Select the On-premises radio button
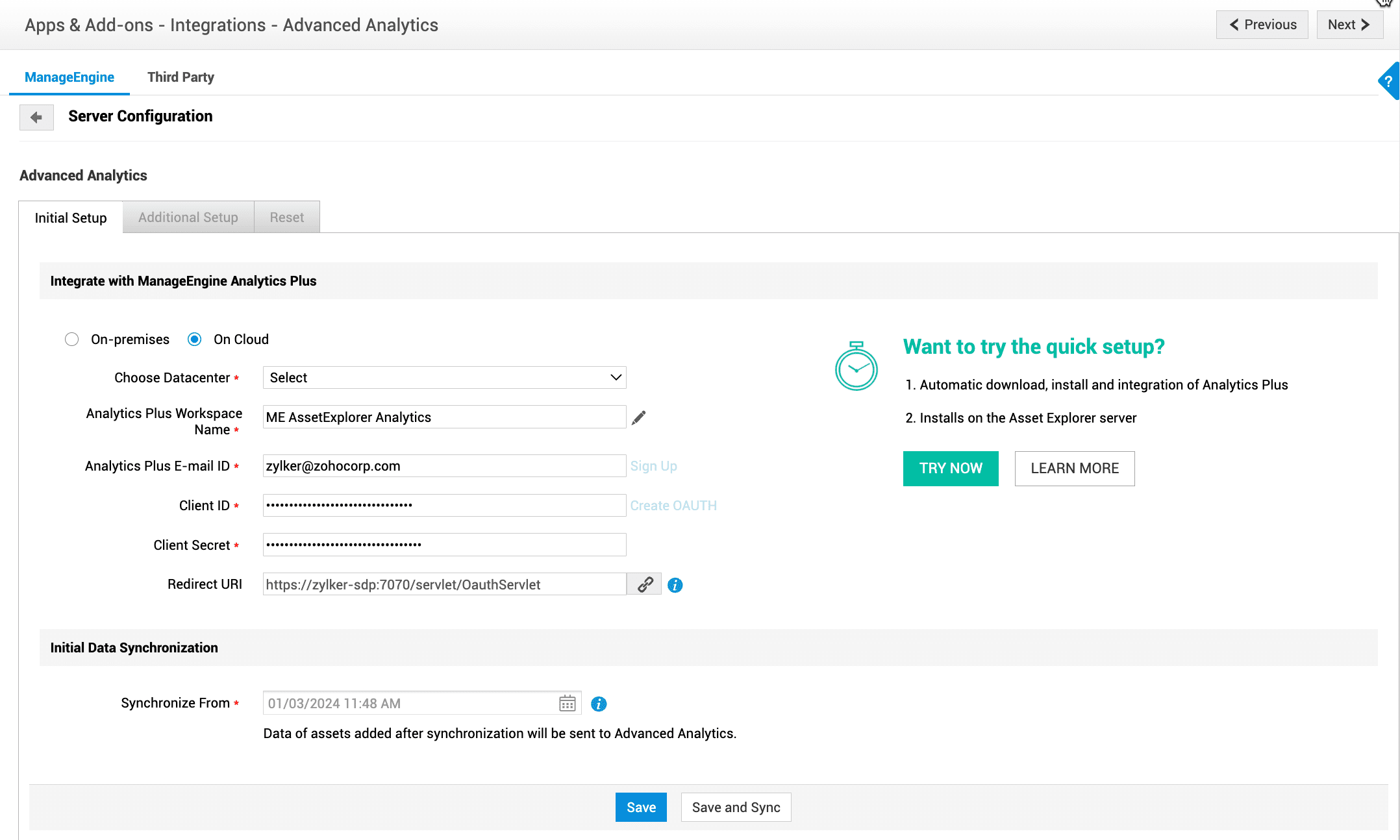Image resolution: width=1400 pixels, height=840 pixels. point(72,340)
